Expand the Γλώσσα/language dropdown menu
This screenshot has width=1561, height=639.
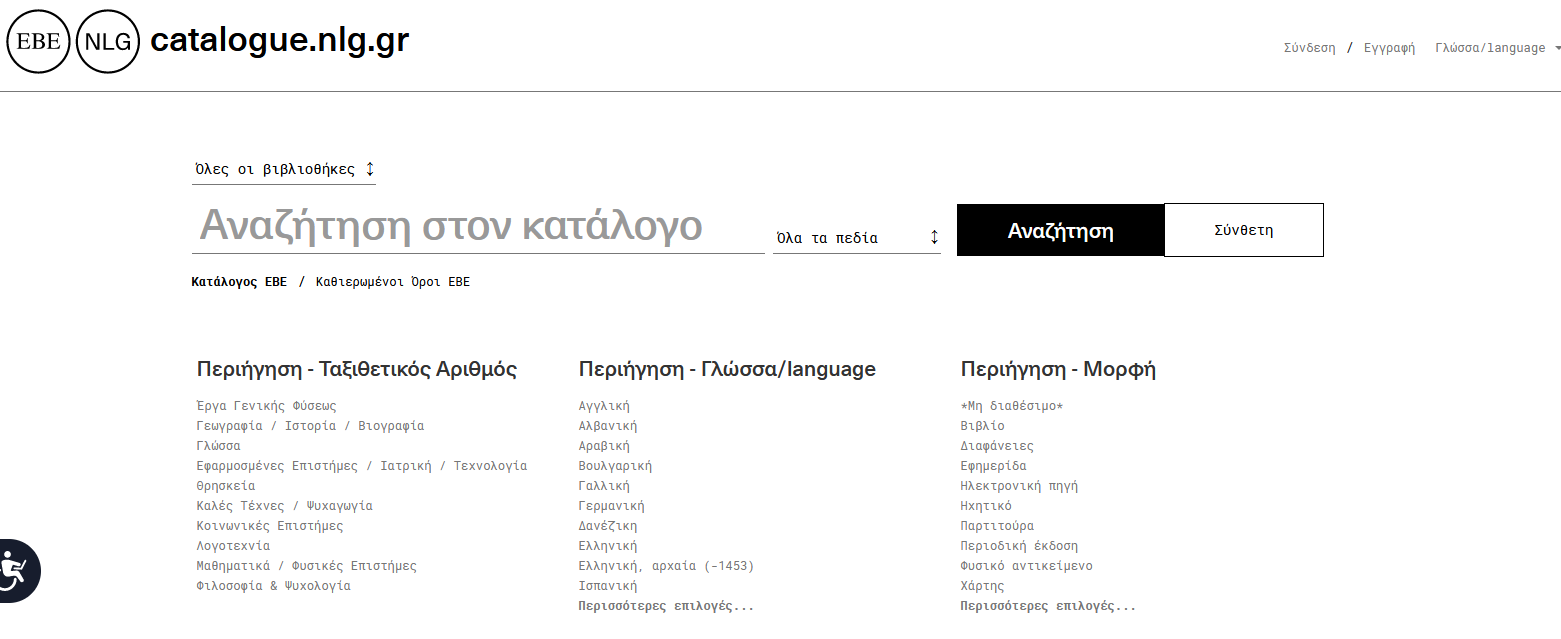(x=1497, y=48)
